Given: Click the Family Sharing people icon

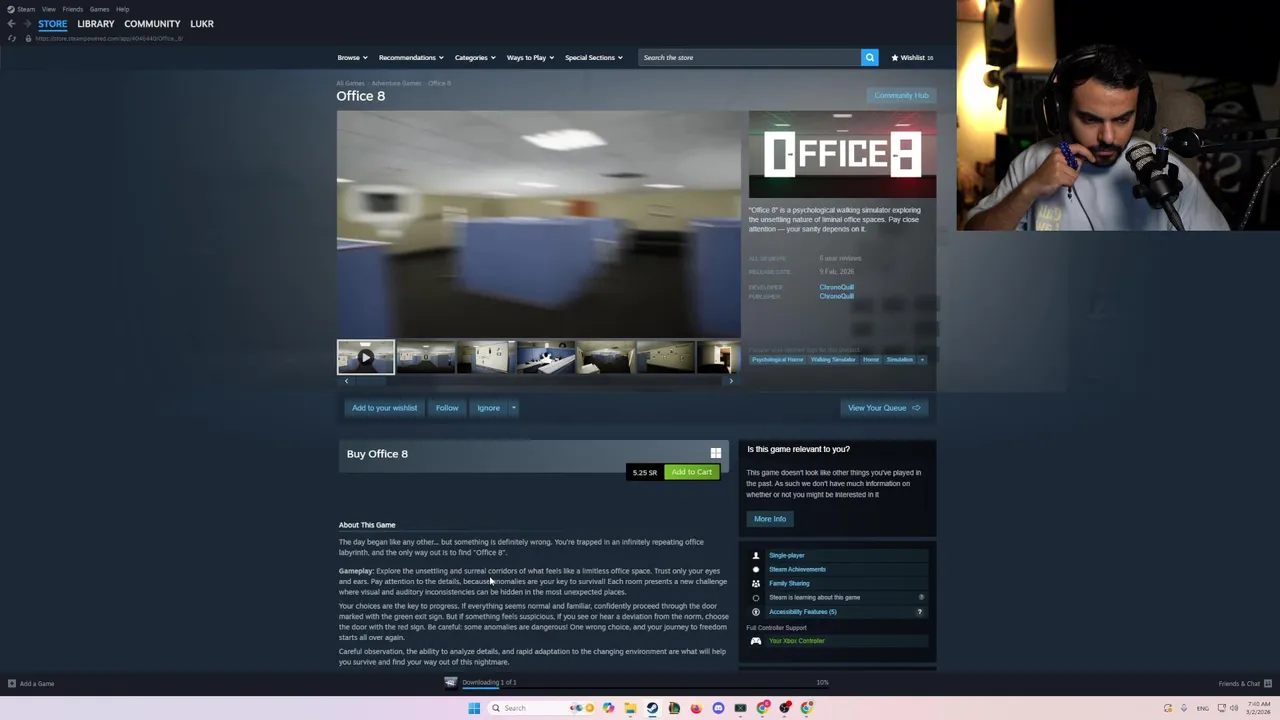Looking at the screenshot, I should (756, 583).
